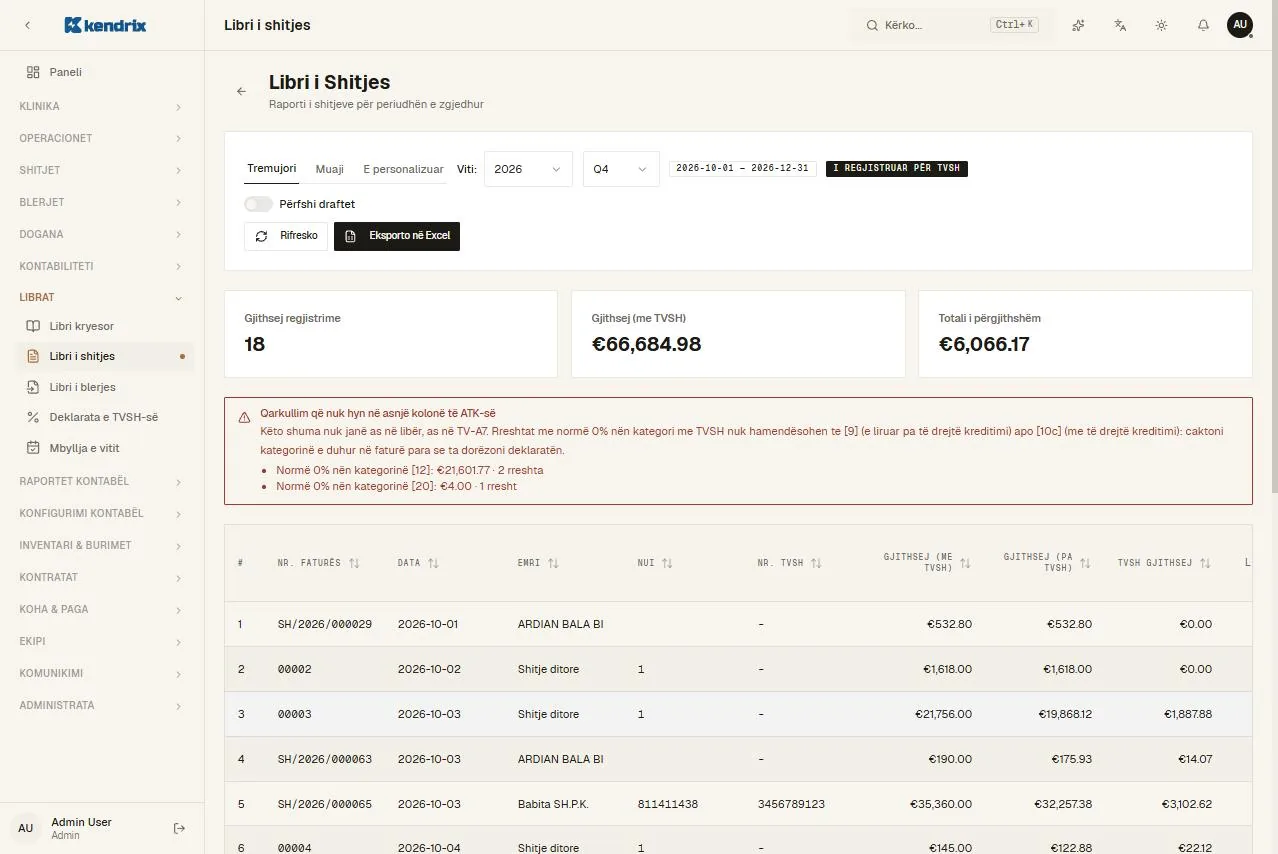Sort the Nr. TVSH column
This screenshot has height=854, width=1278.
[x=816, y=563]
